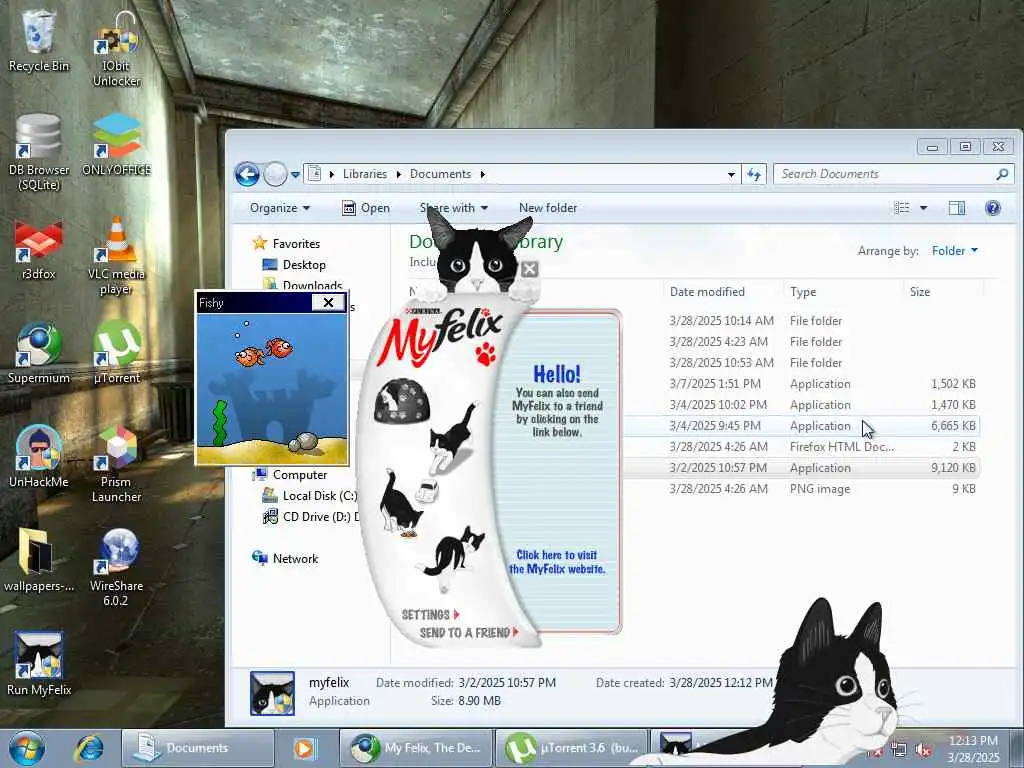Open the Recycle Bin desktop icon
Screen dimensions: 1024x768
coord(39,41)
